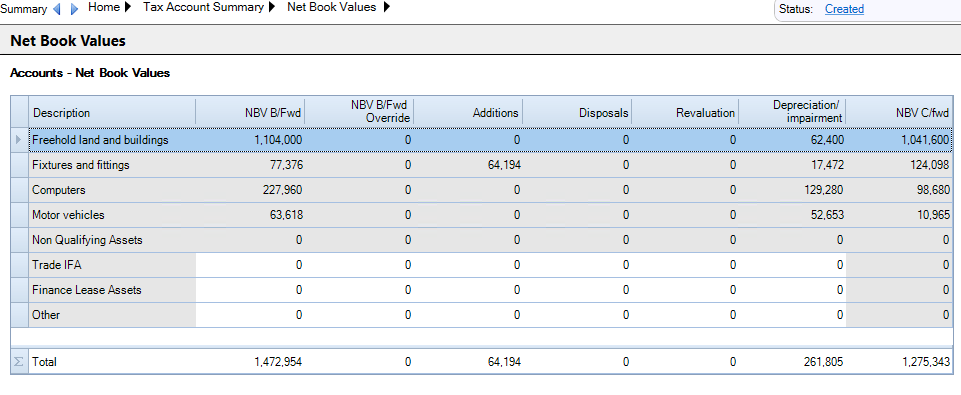Click the 17,472 depreciation cell
The height and width of the screenshot is (395, 961).
pos(792,165)
